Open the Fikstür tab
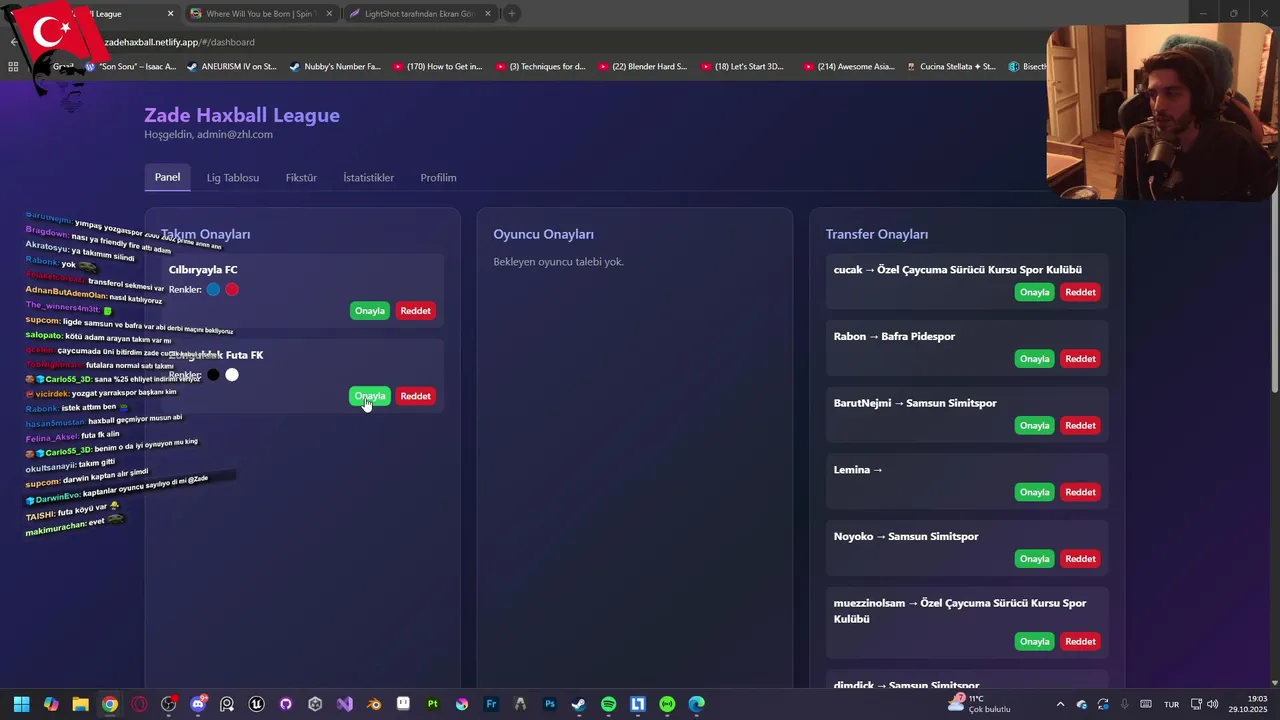 301,178
